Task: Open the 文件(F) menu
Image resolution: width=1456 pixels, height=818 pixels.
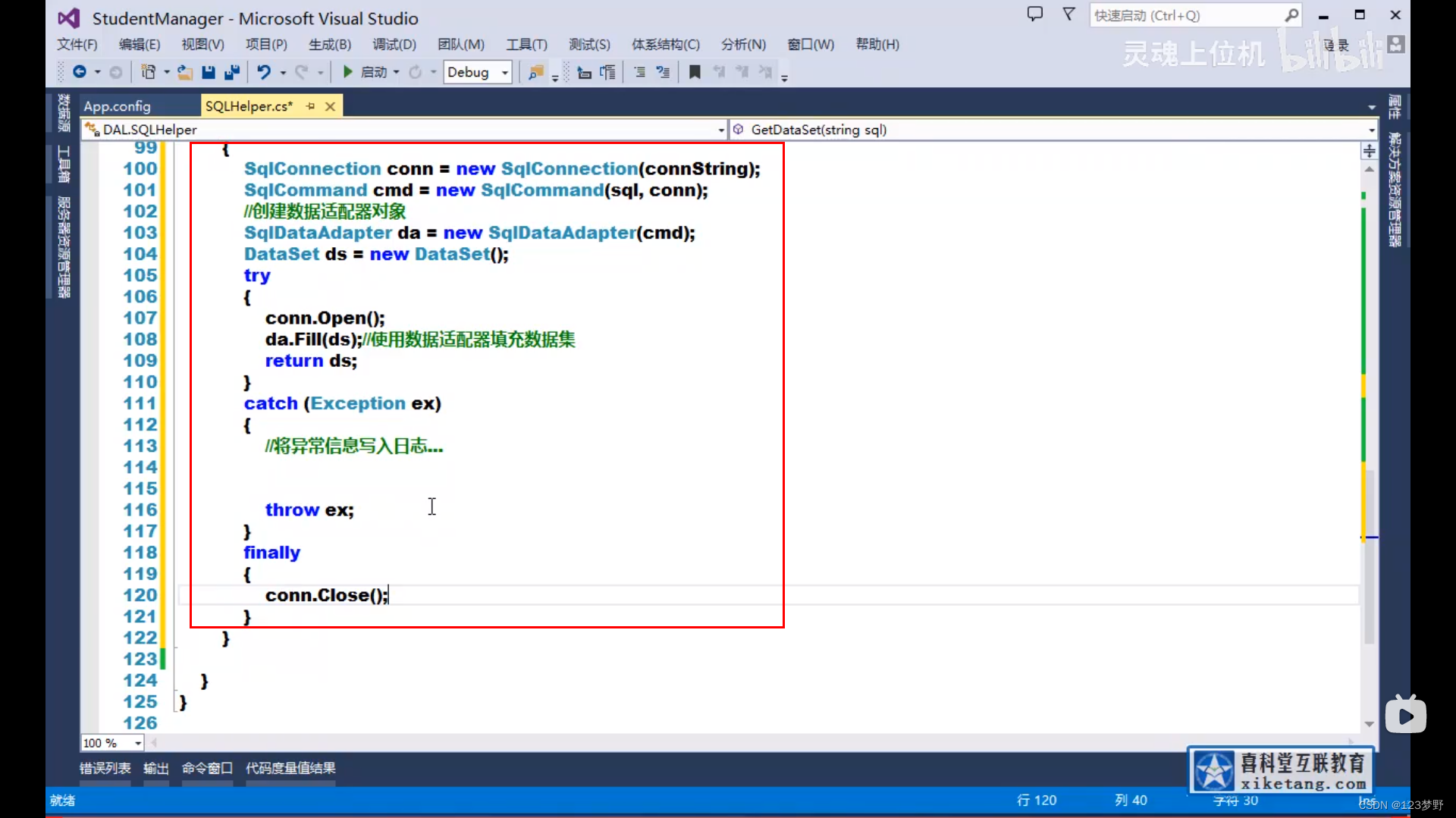Action: pyautogui.click(x=77, y=45)
